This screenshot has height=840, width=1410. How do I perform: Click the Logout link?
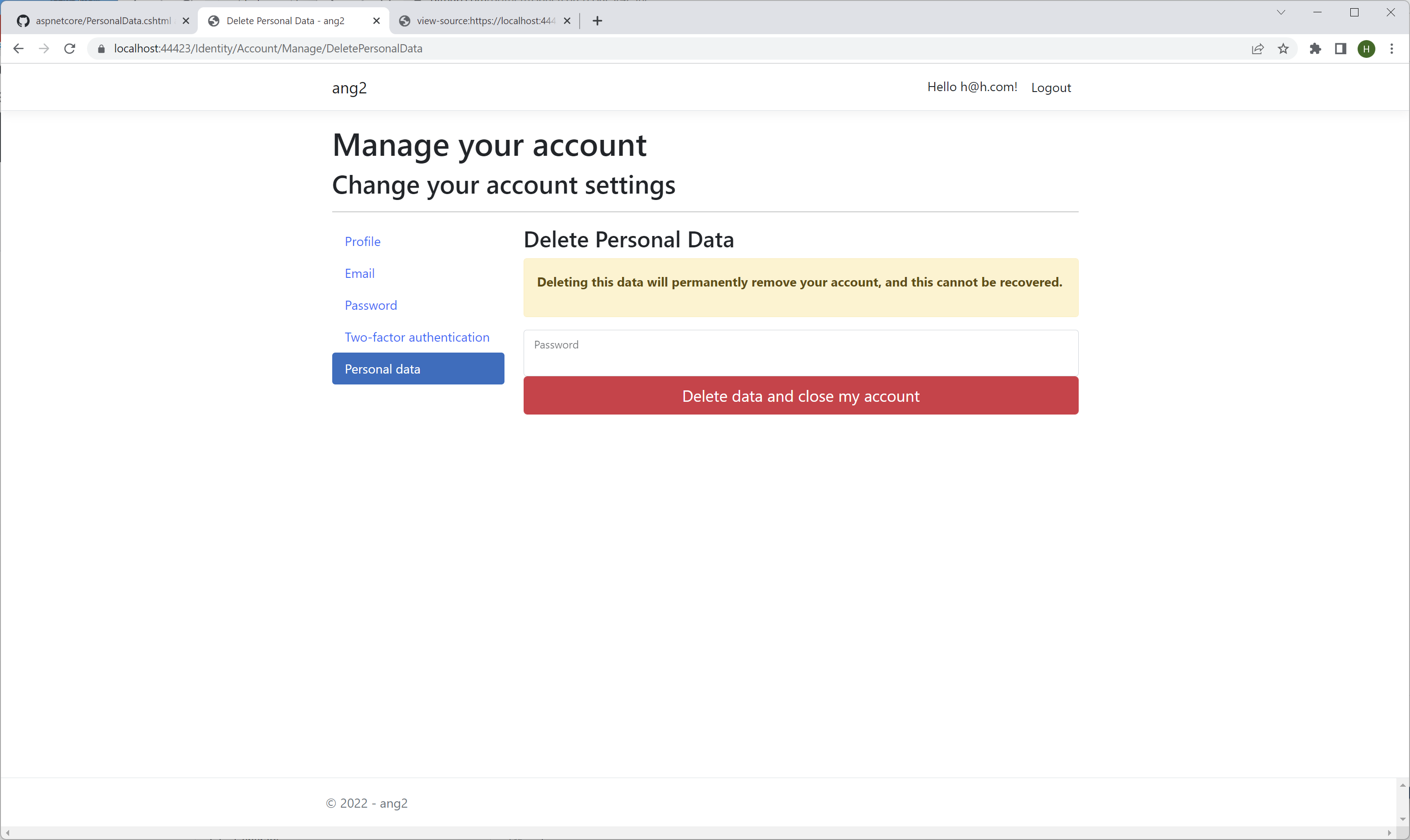coord(1051,87)
